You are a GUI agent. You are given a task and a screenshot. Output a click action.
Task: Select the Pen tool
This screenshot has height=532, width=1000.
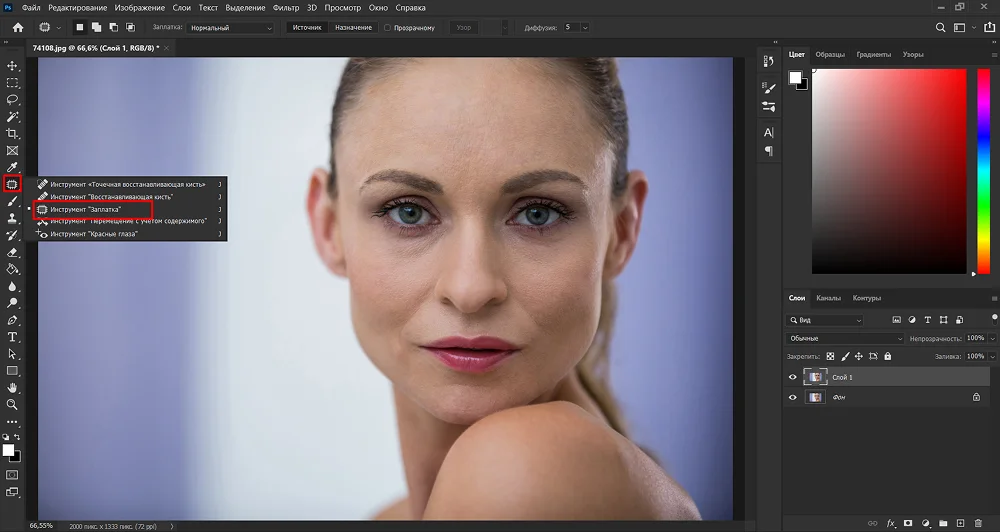[x=12, y=320]
